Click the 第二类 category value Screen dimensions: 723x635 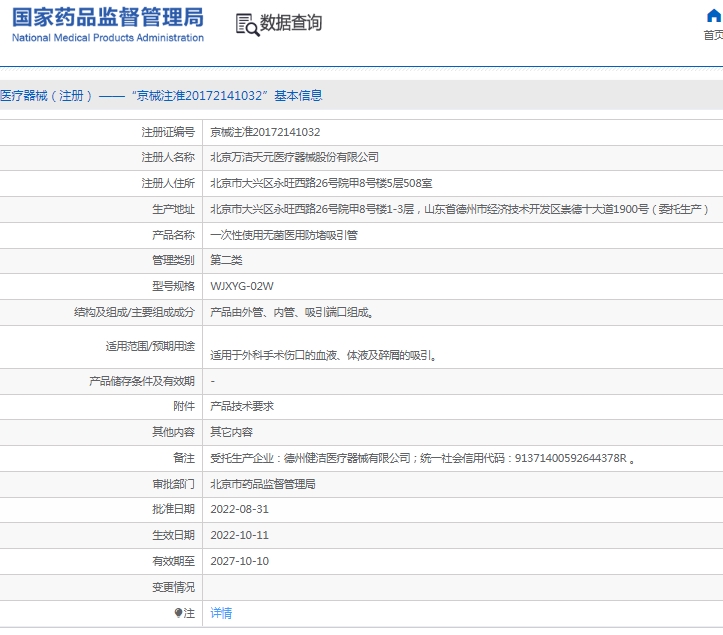(226, 260)
